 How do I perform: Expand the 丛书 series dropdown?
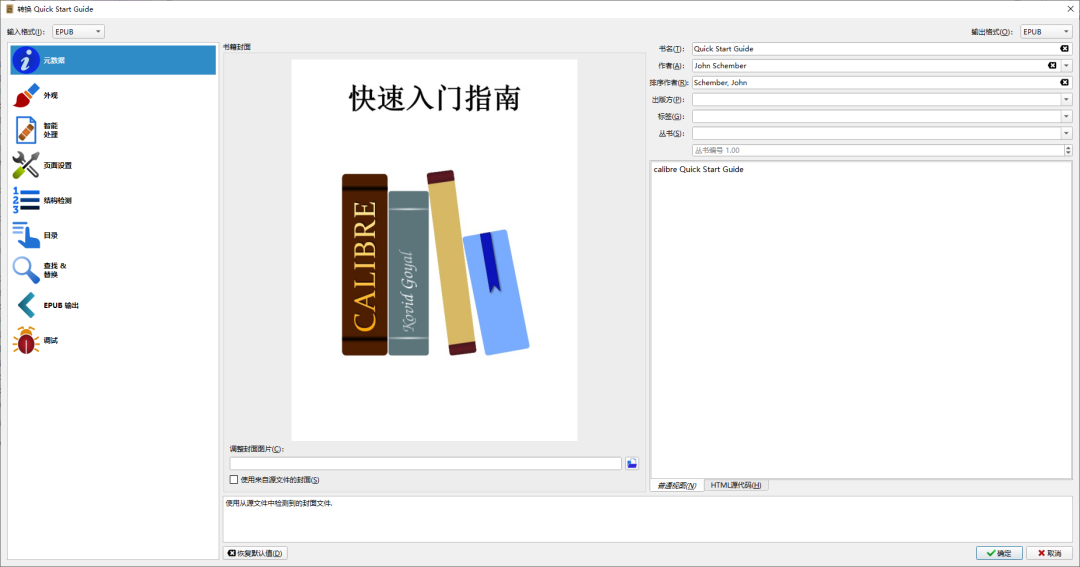[x=1066, y=133]
